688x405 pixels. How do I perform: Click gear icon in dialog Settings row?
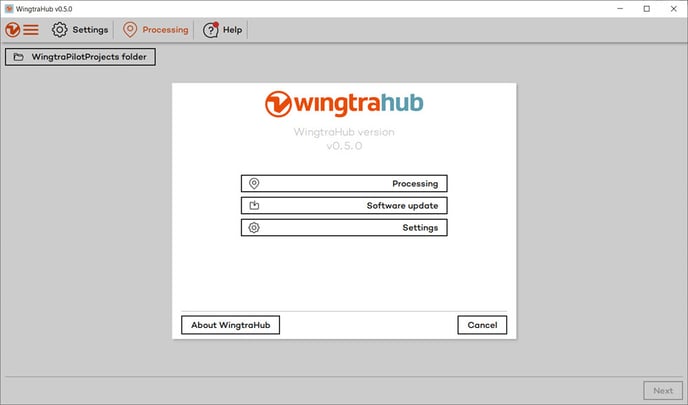254,228
